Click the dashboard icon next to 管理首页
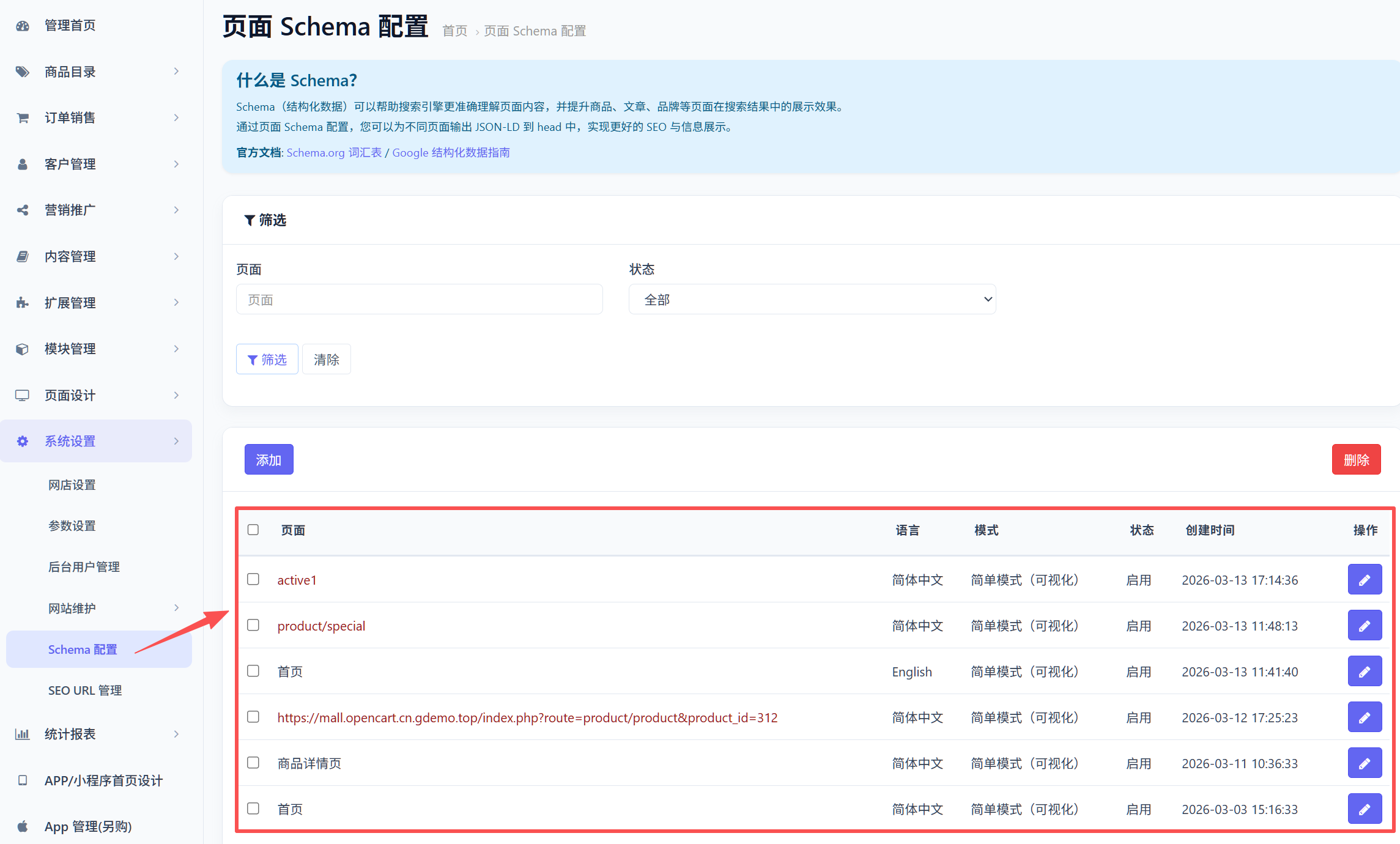 (23, 26)
